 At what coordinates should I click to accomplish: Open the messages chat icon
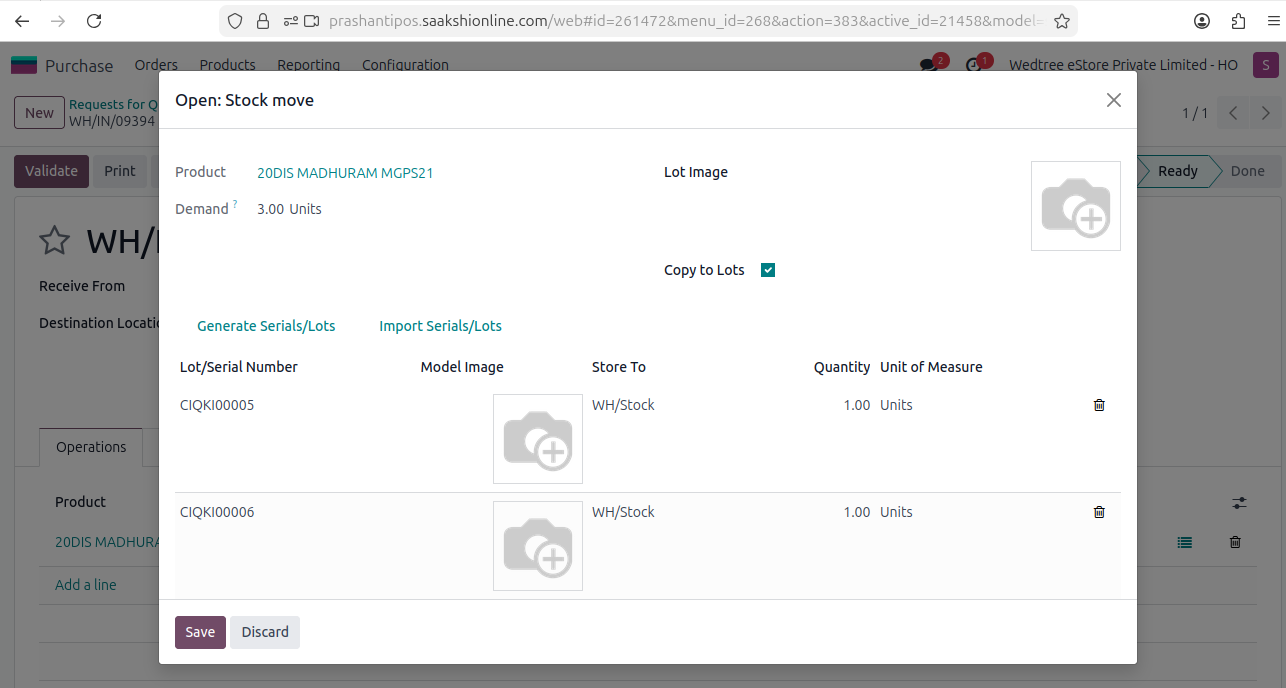pyautogui.click(x=929, y=65)
